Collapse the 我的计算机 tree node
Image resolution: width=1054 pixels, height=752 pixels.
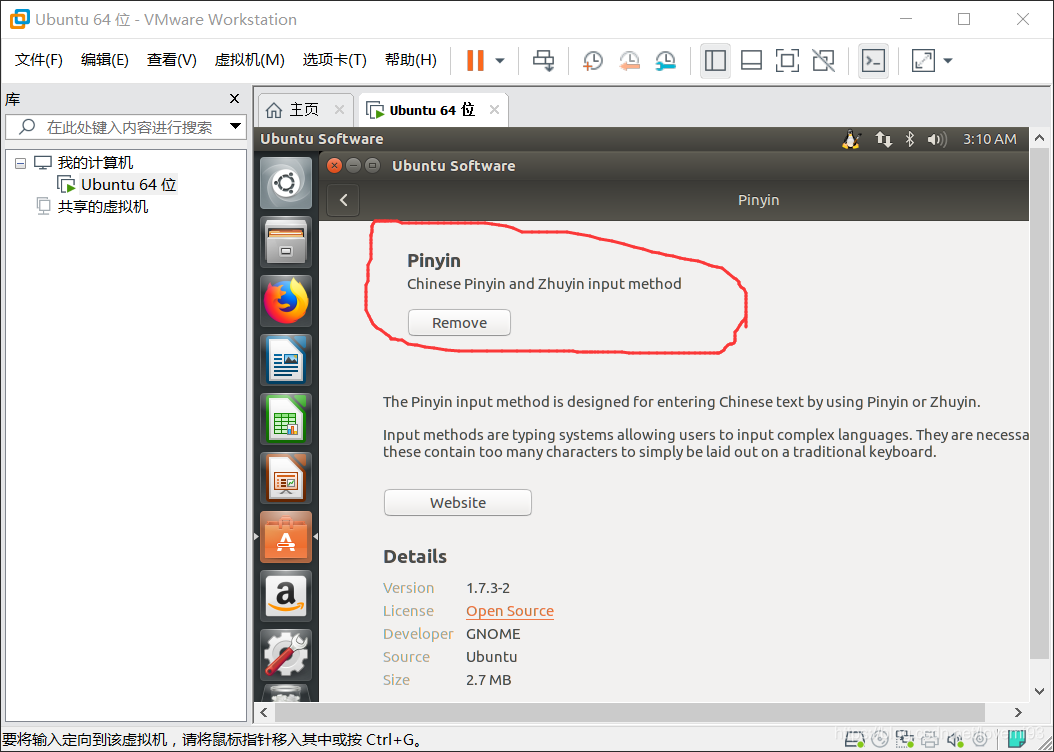21,163
